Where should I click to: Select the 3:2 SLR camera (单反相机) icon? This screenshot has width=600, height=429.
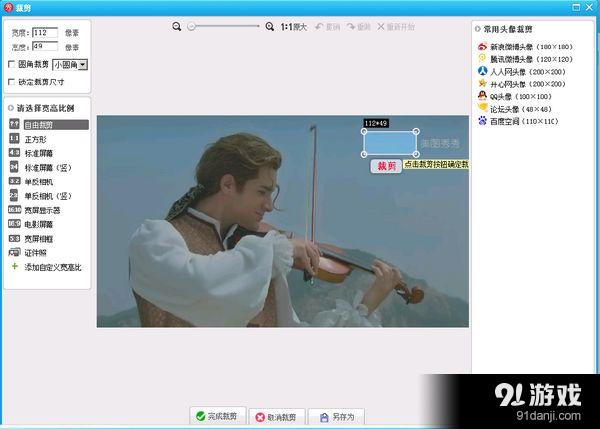pos(14,181)
